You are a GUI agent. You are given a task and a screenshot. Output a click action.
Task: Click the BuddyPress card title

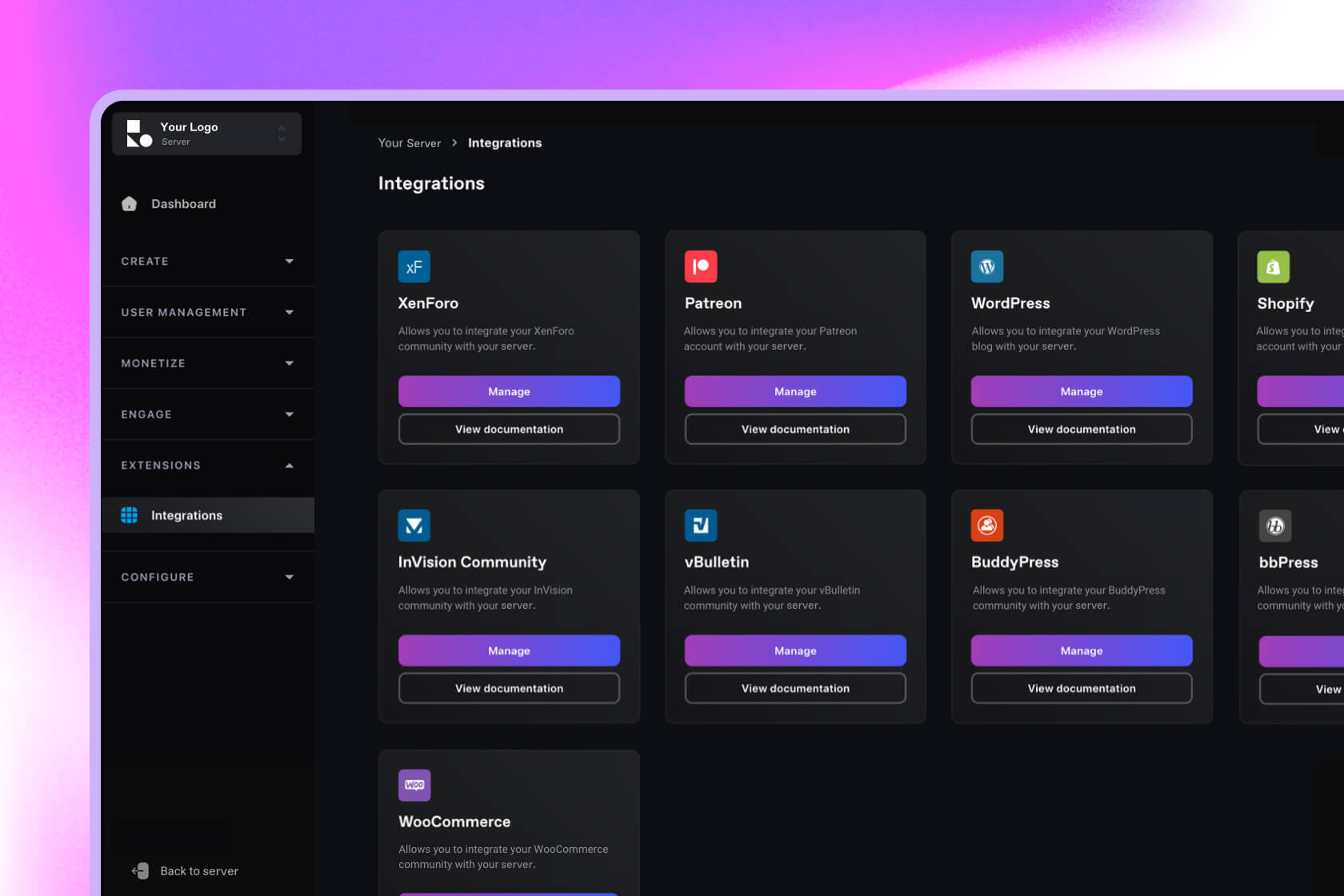[x=1014, y=562]
